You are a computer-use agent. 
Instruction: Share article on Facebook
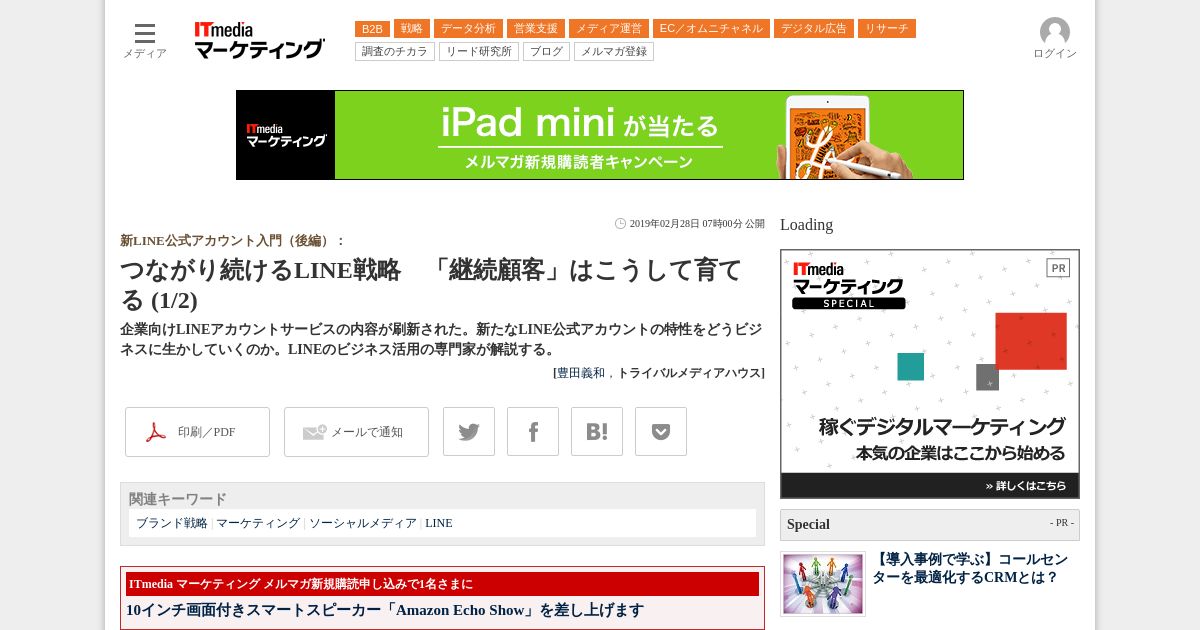pyautogui.click(x=533, y=432)
